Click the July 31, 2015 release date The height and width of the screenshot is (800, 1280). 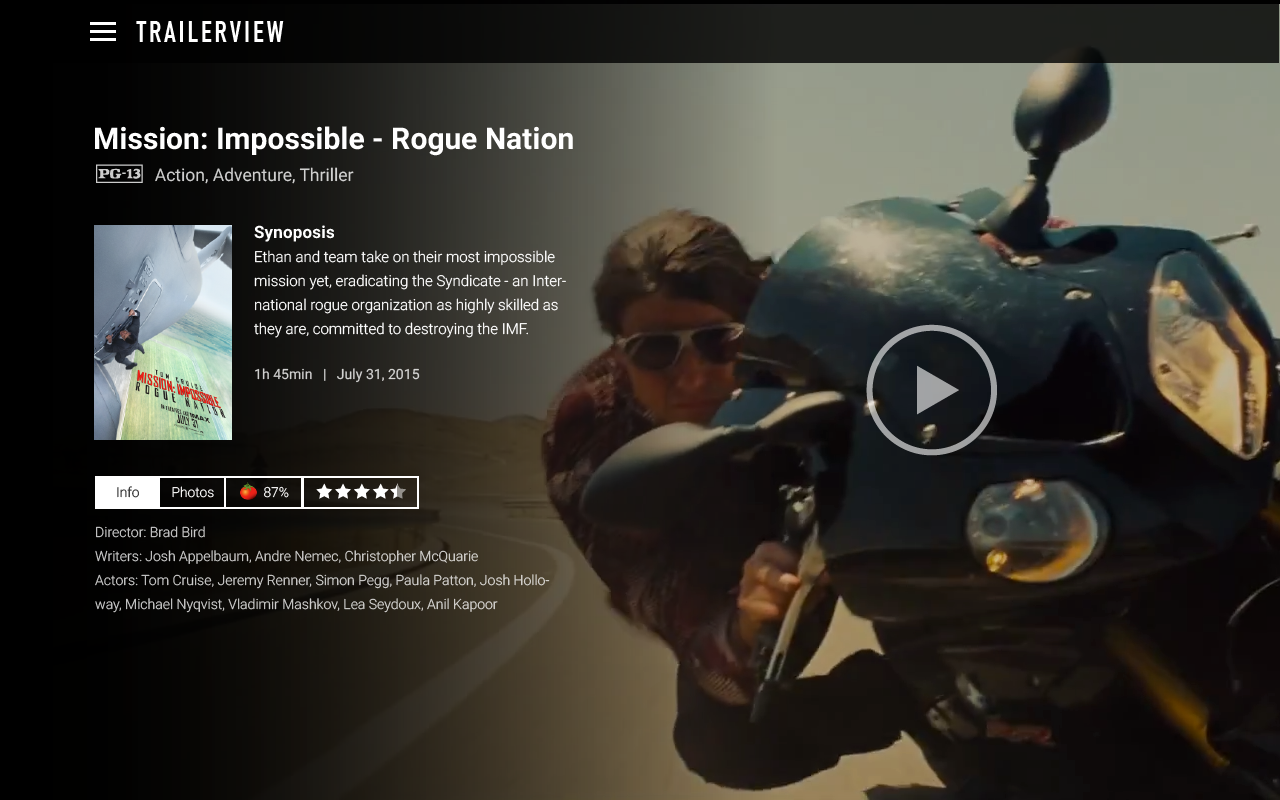click(x=378, y=374)
